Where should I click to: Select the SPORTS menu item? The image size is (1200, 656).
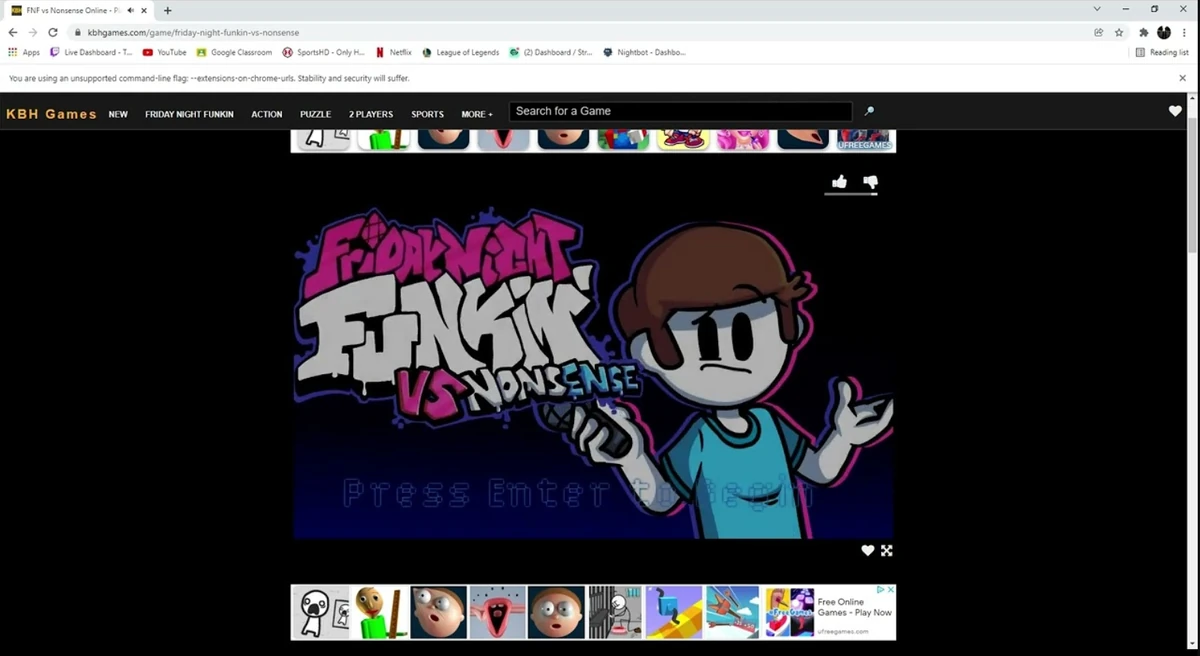tap(427, 114)
